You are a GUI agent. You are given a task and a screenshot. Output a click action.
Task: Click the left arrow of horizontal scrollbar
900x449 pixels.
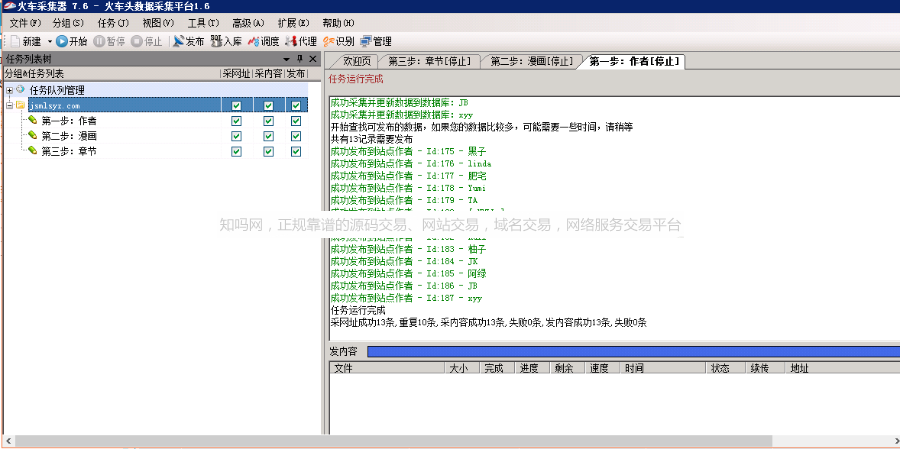pos(7,441)
